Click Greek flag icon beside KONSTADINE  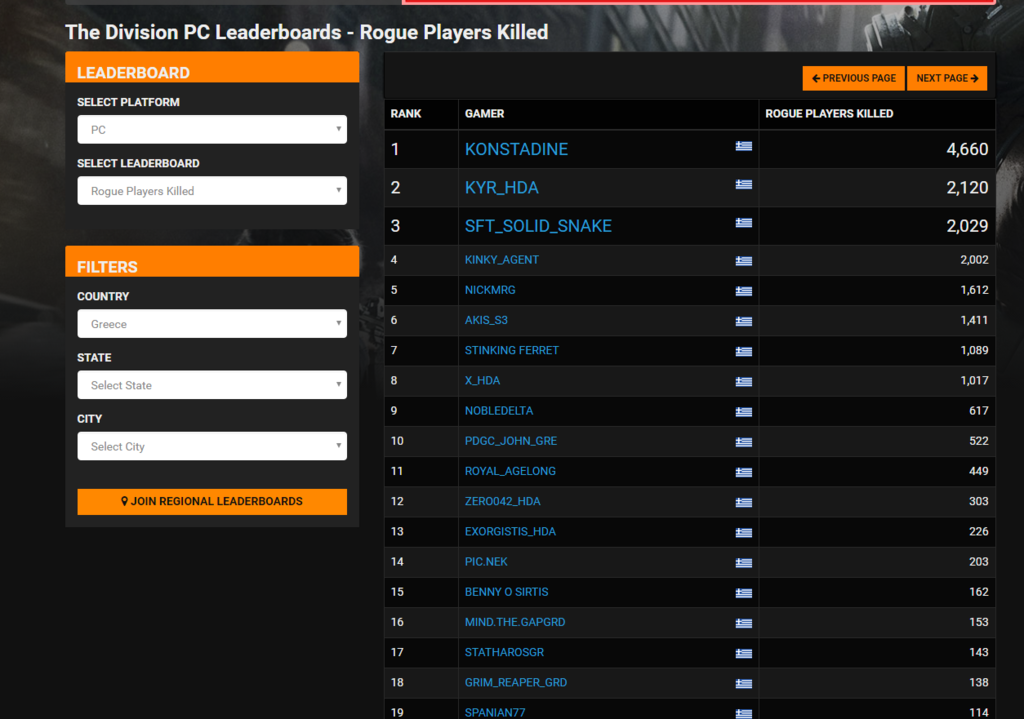pos(743,146)
